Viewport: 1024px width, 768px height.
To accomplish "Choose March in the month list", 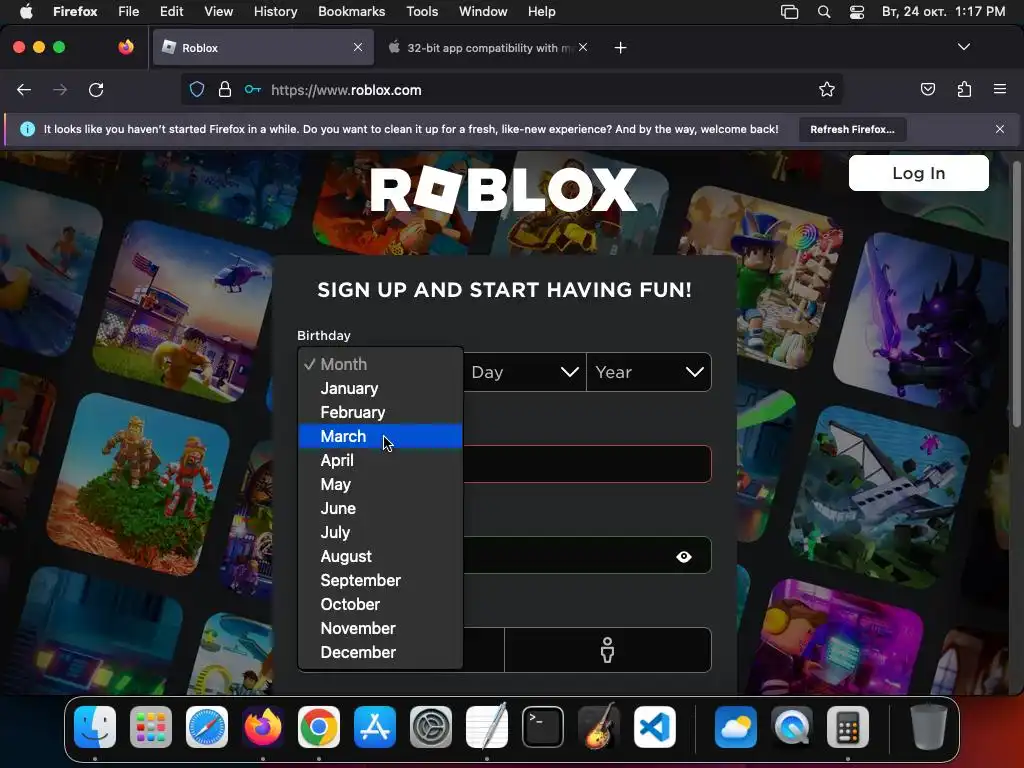I will pos(380,436).
